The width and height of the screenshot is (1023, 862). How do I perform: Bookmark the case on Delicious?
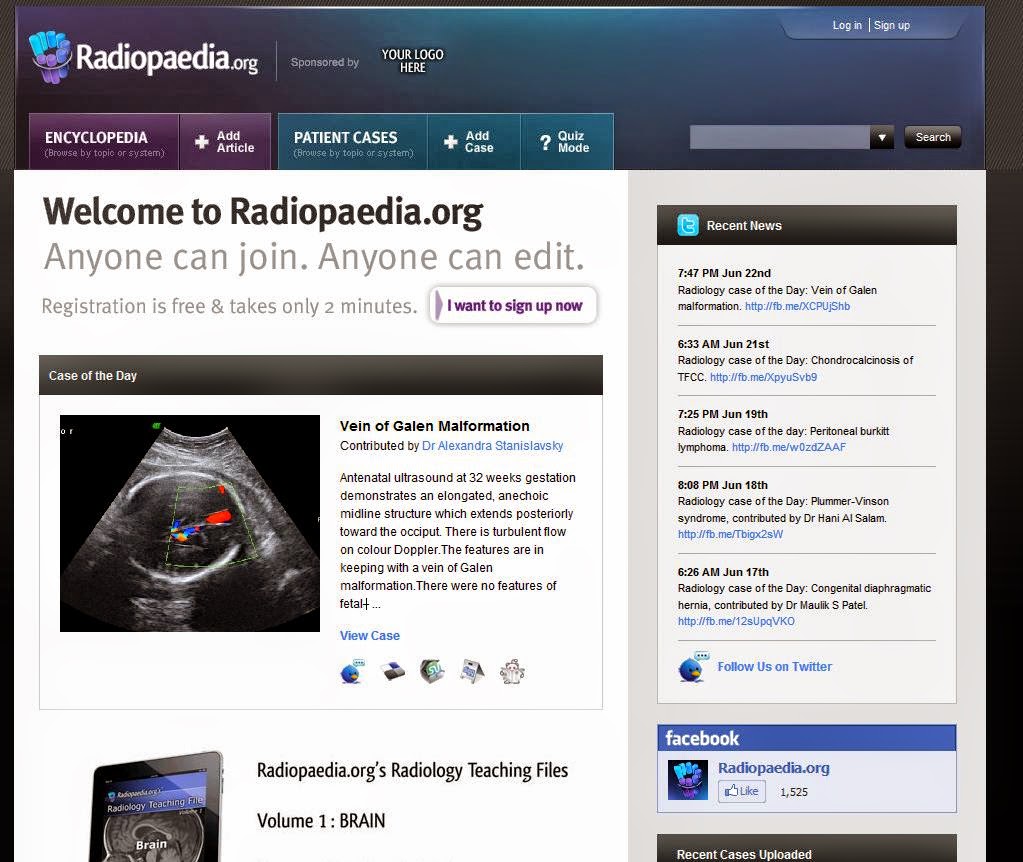point(391,671)
